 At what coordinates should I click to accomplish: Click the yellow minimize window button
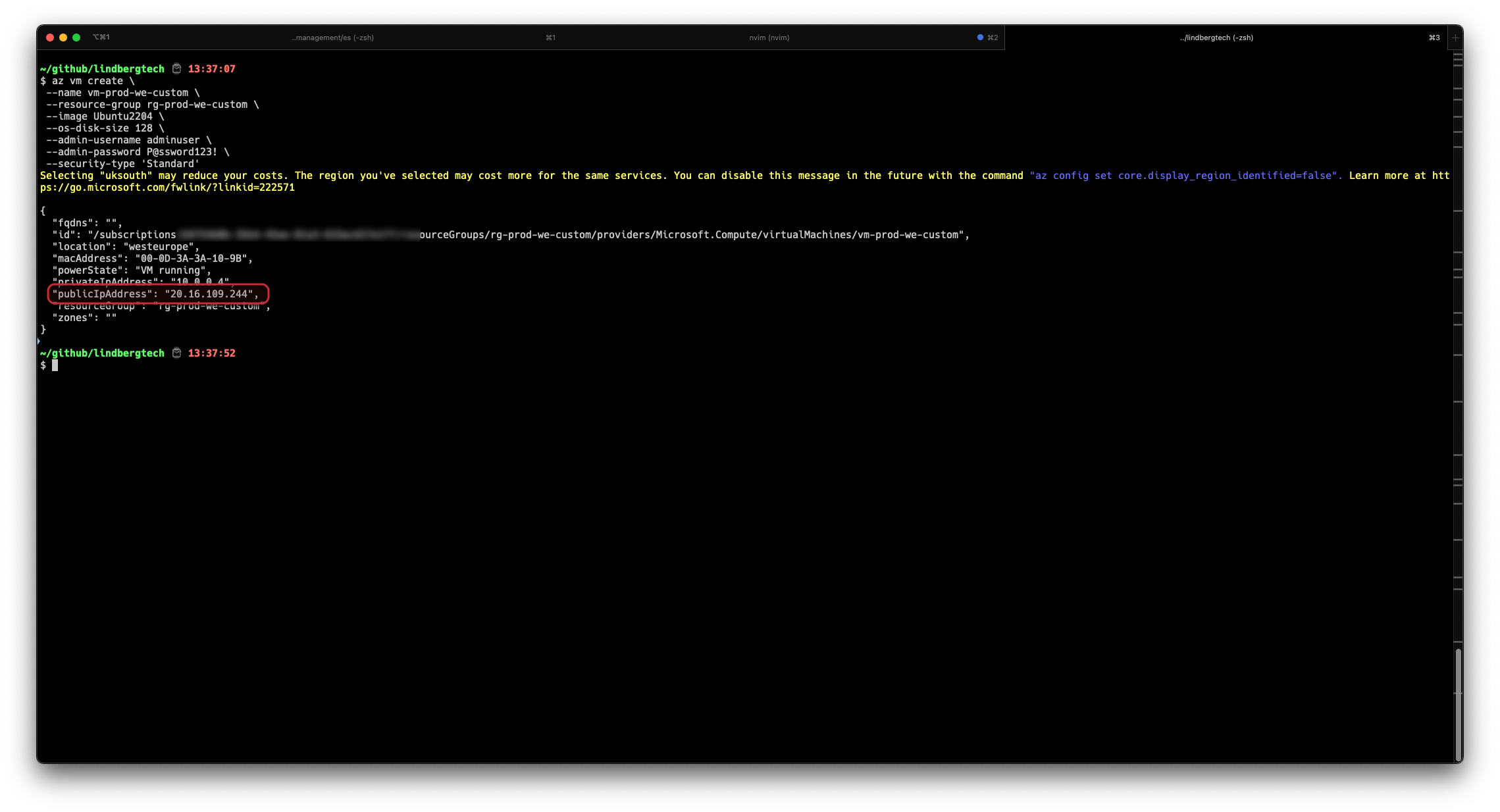point(63,38)
